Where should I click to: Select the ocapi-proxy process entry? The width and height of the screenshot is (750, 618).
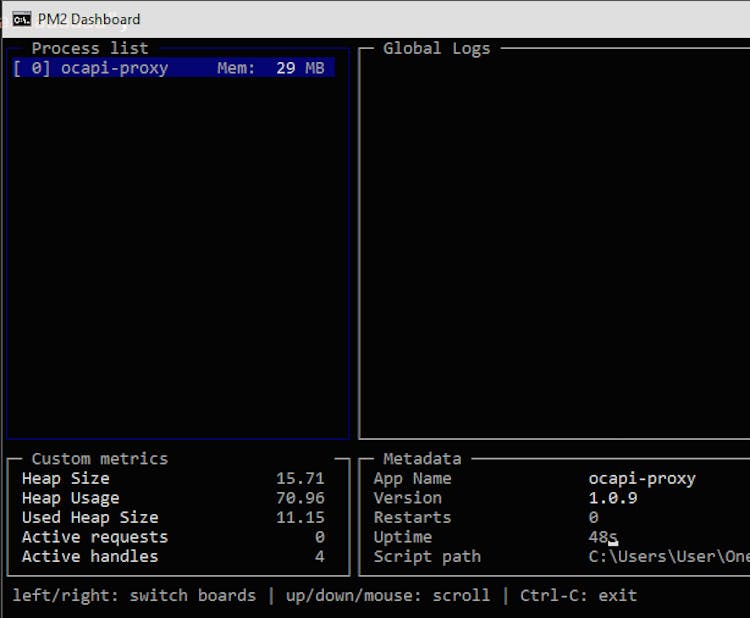[x=113, y=68]
